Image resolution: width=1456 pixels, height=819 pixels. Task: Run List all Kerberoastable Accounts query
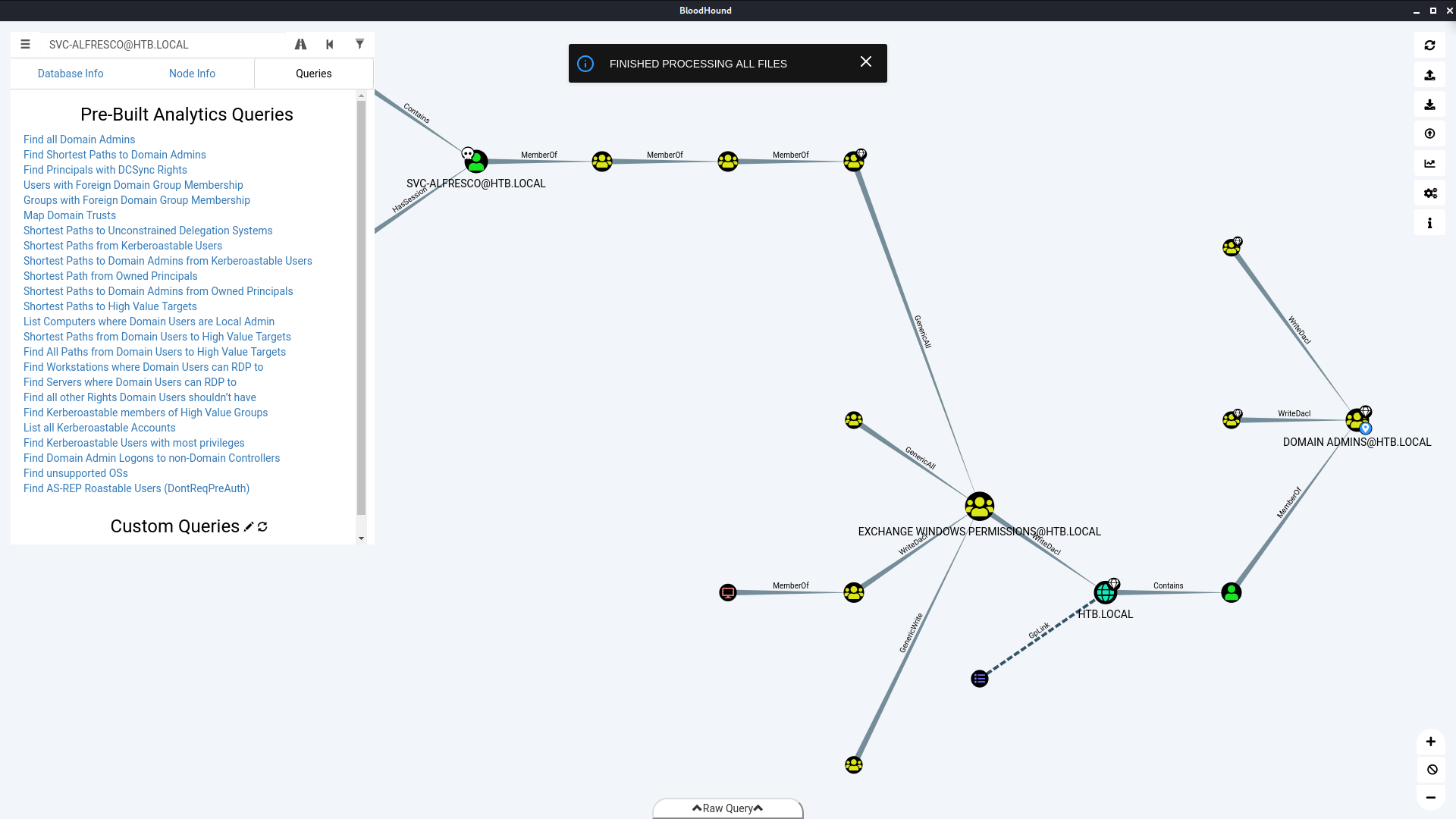(x=99, y=428)
